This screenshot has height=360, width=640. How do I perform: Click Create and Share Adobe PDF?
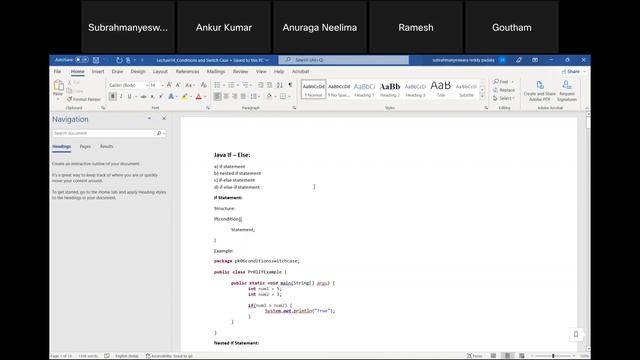[x=540, y=91]
